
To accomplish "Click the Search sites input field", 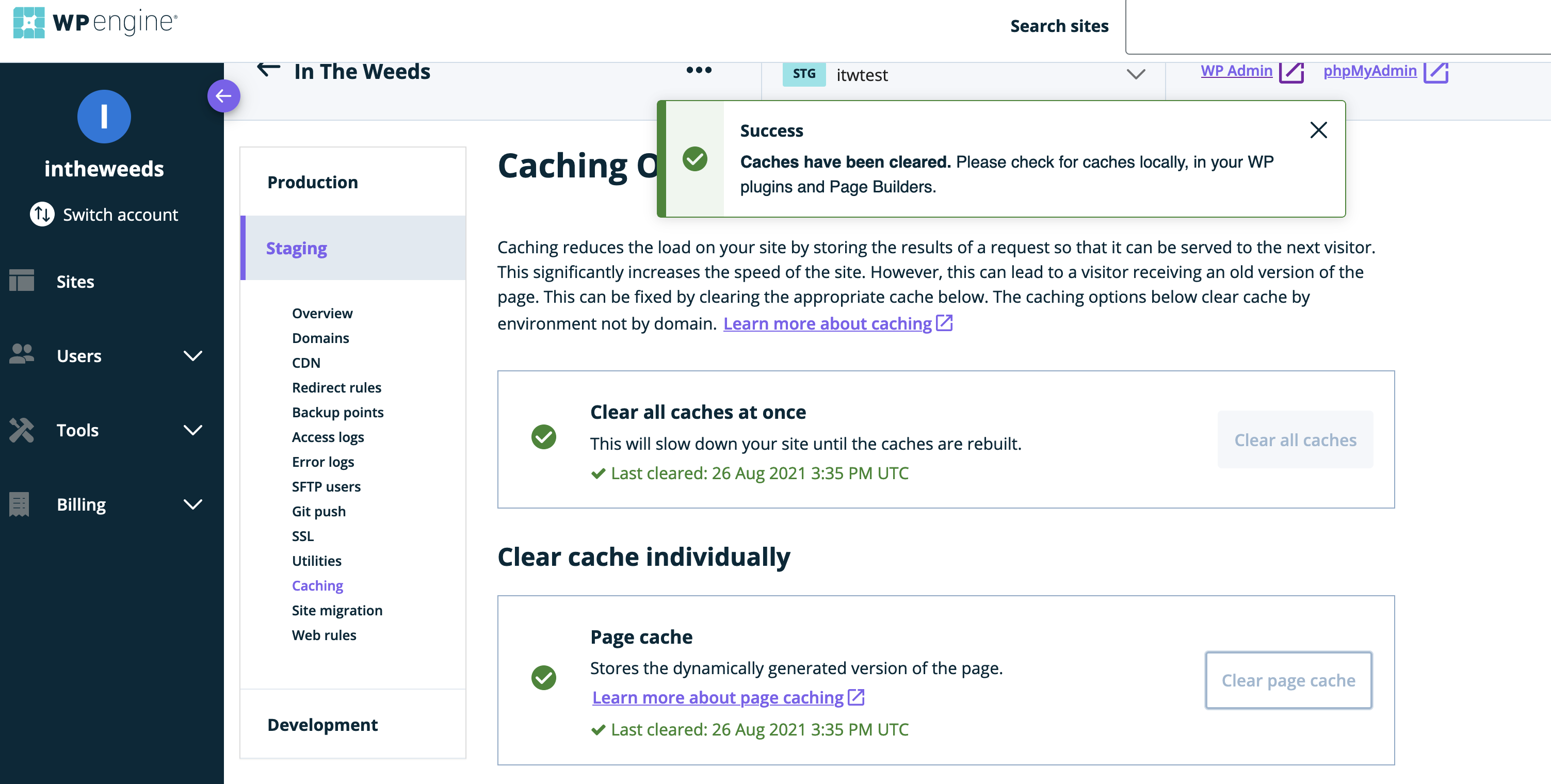I will (1337, 26).
